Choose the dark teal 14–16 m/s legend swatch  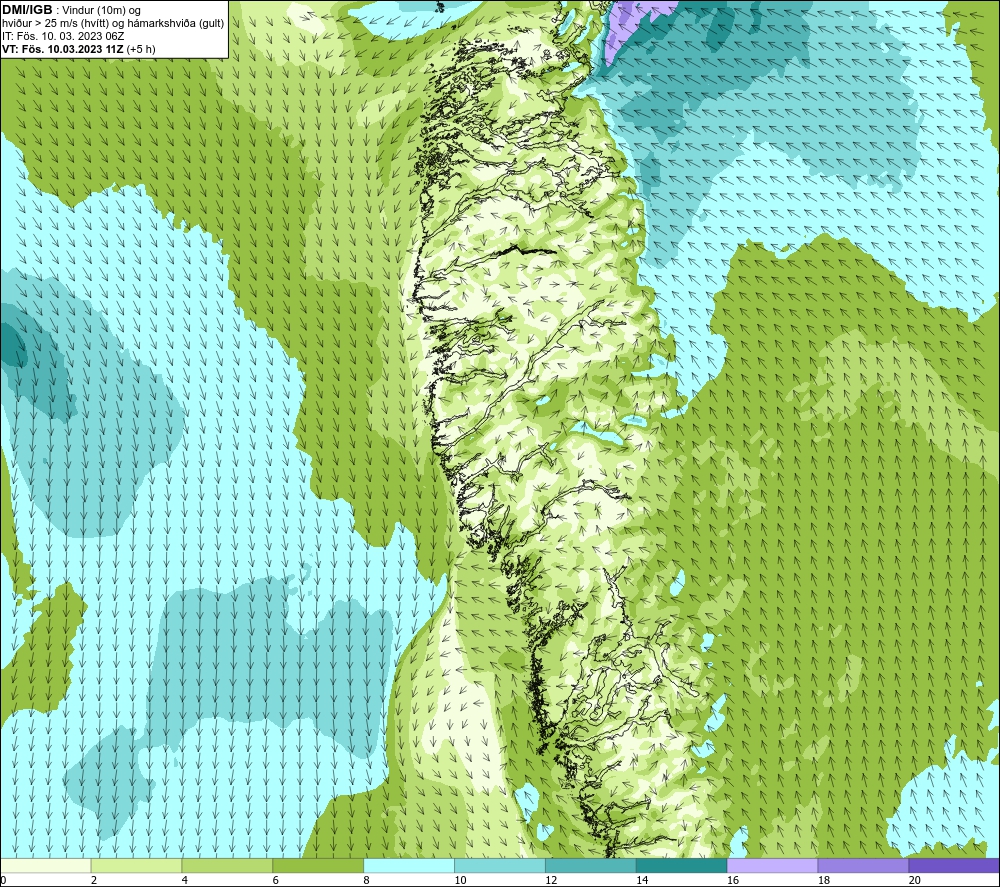coord(682,865)
